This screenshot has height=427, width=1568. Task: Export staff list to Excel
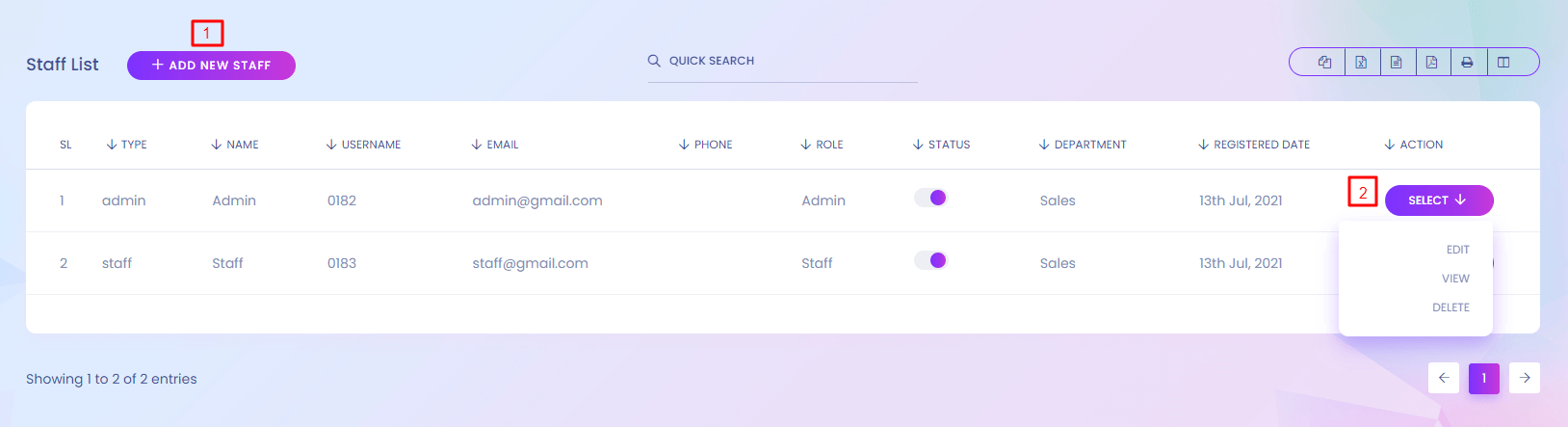[1361, 63]
